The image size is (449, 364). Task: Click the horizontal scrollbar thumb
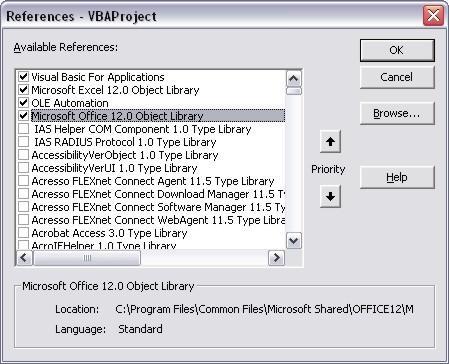click(87, 258)
